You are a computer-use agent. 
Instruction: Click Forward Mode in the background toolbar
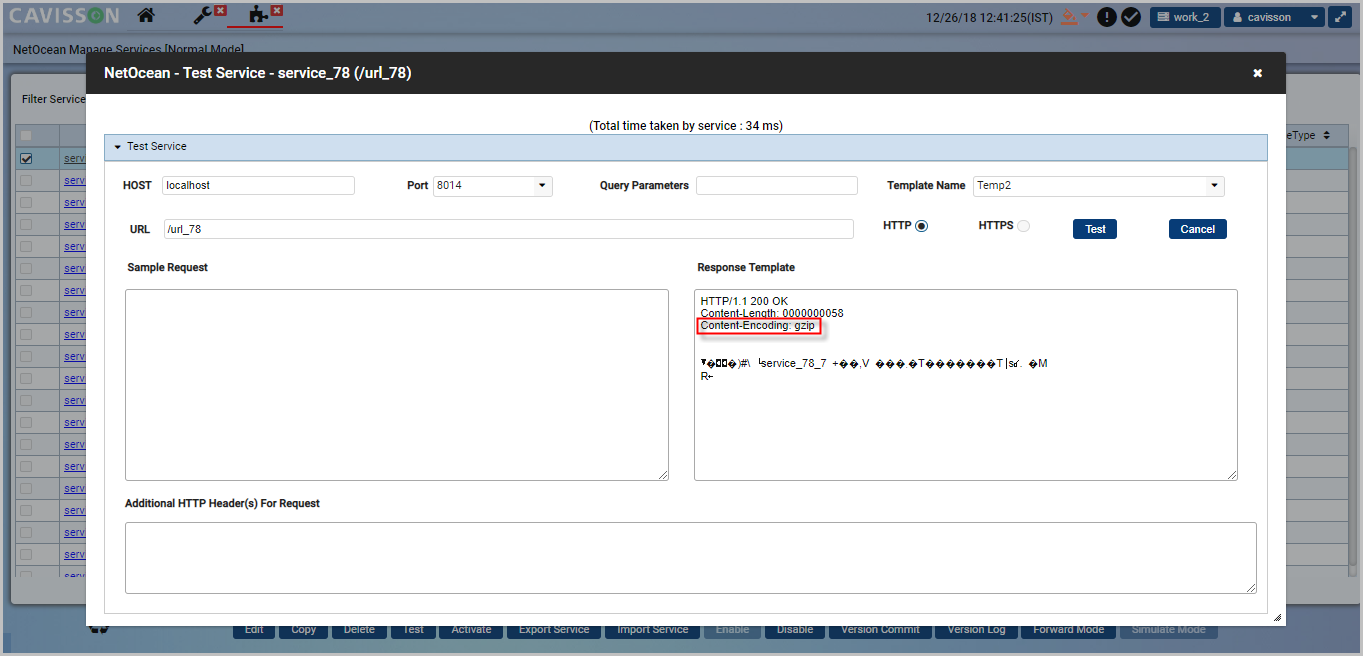coord(1068,631)
